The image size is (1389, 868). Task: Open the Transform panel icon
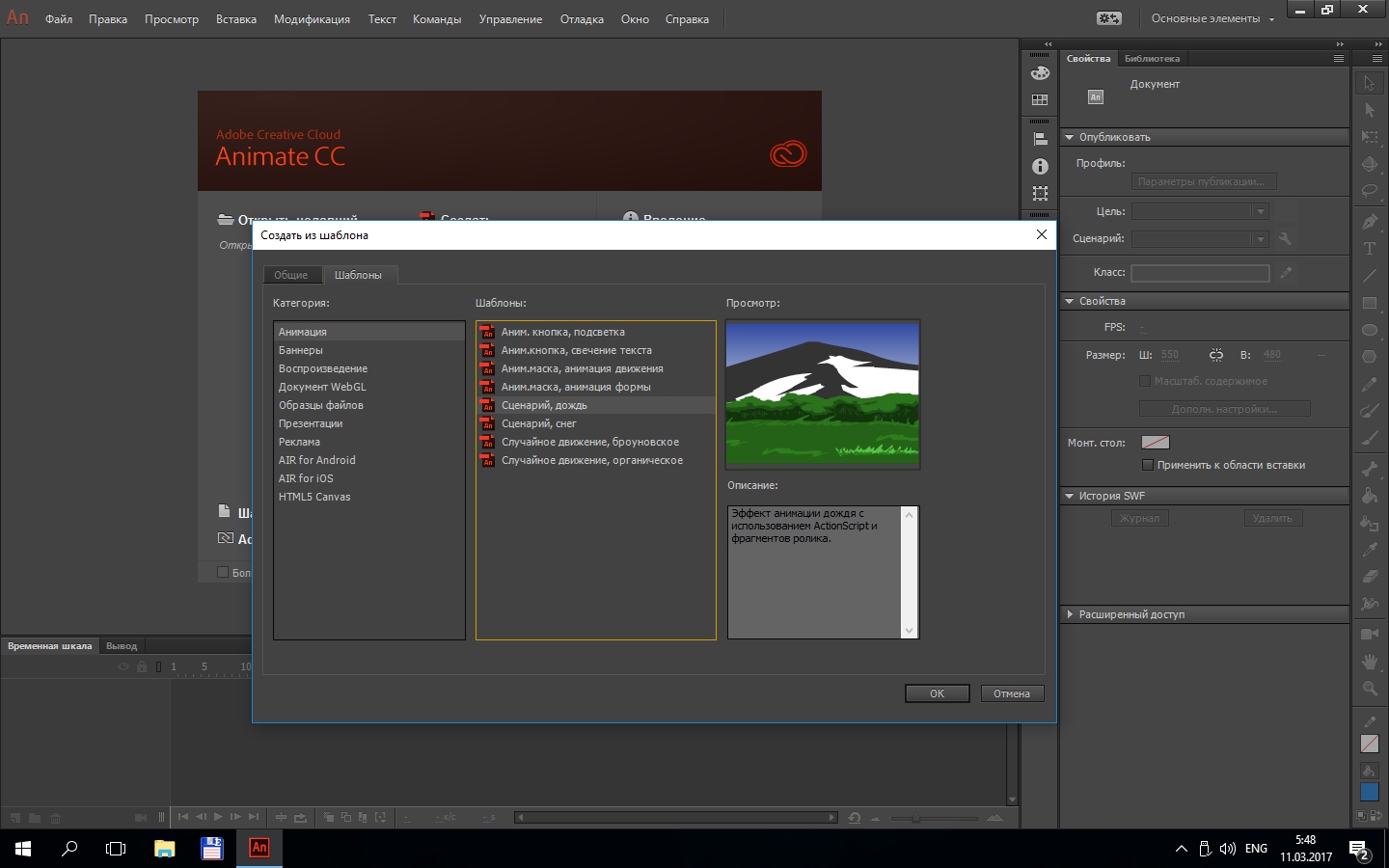1040,193
